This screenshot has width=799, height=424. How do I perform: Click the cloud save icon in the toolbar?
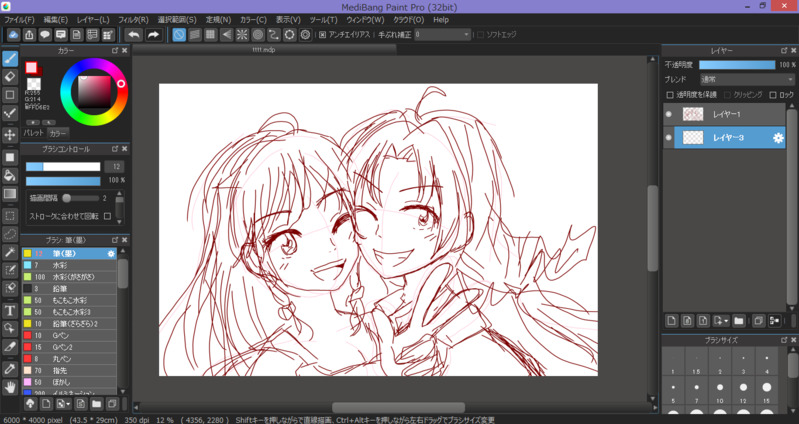13,35
